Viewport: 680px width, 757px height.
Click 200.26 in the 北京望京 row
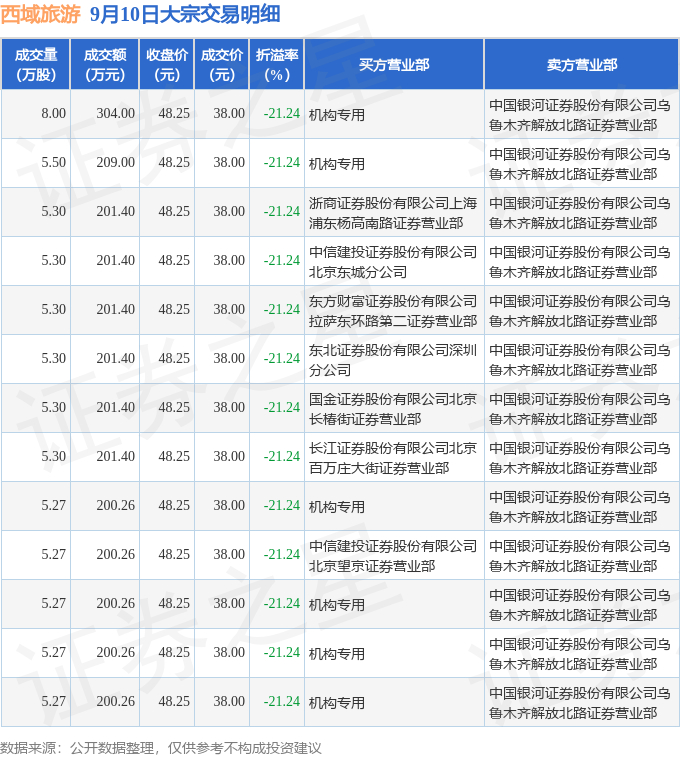click(115, 554)
